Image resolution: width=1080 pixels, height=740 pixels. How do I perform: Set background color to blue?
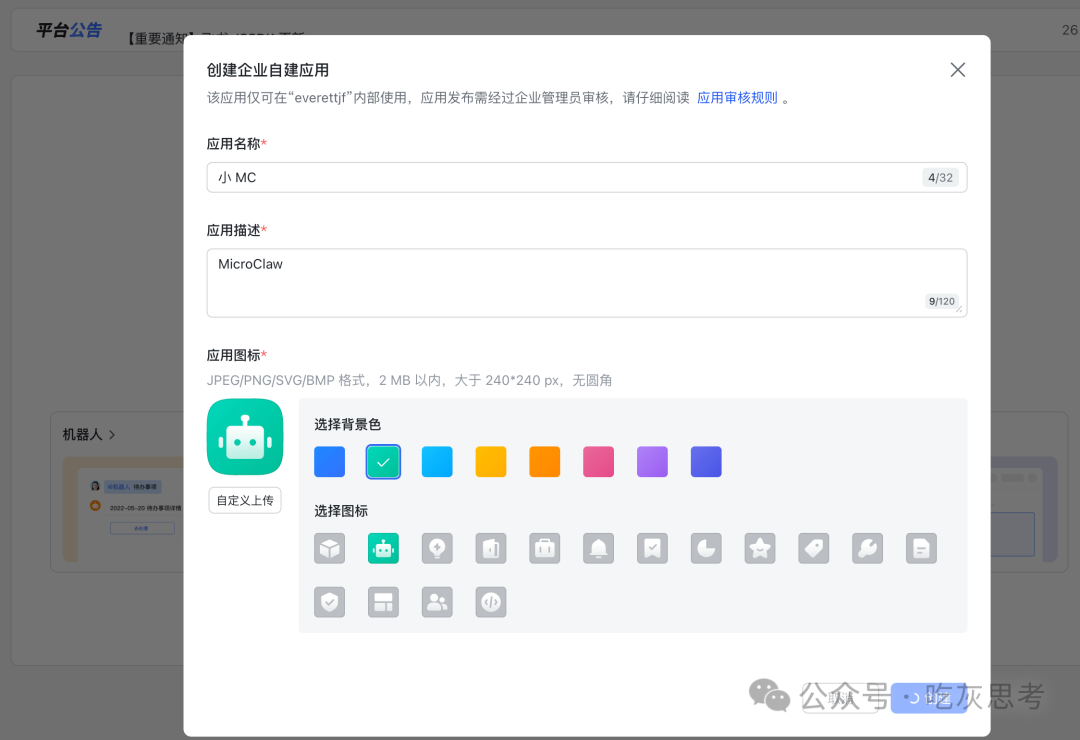click(x=329, y=462)
